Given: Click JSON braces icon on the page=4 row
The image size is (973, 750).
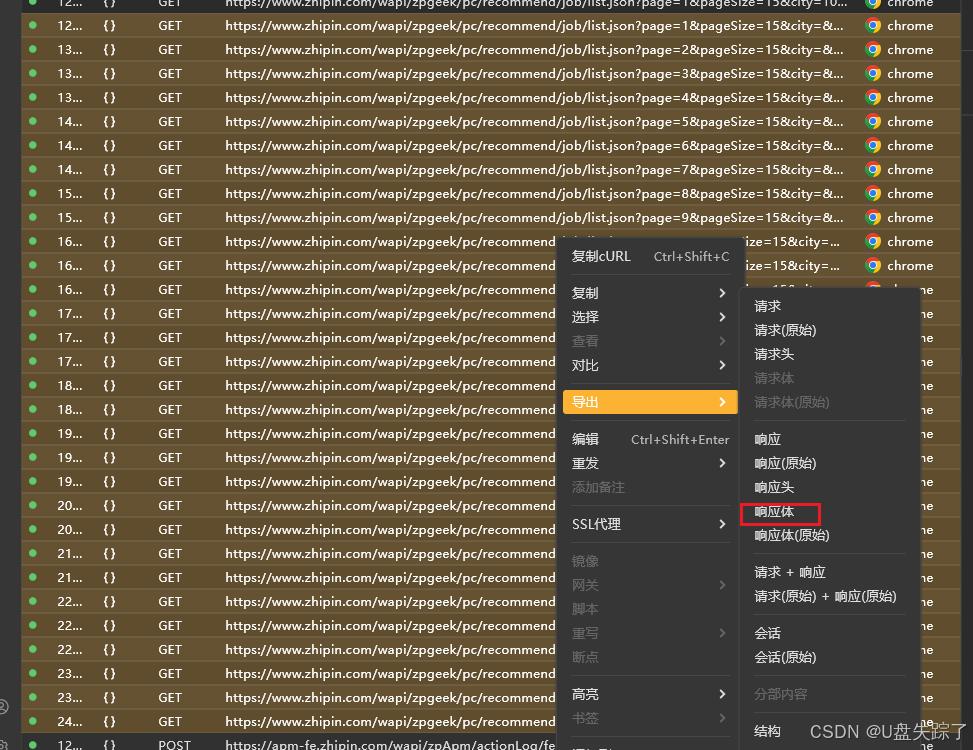Looking at the screenshot, I should click(109, 97).
